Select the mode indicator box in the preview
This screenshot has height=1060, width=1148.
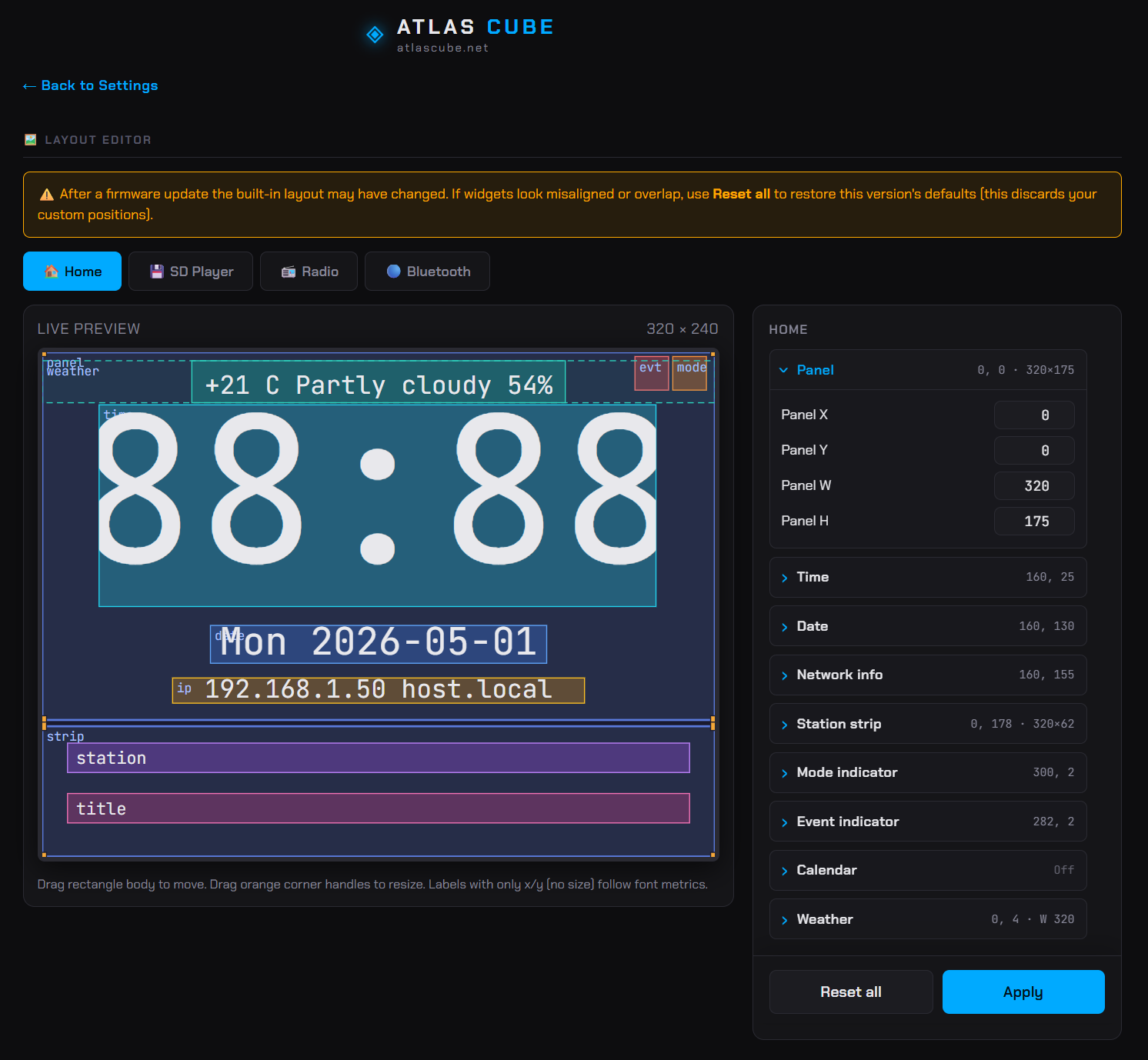coord(689,373)
